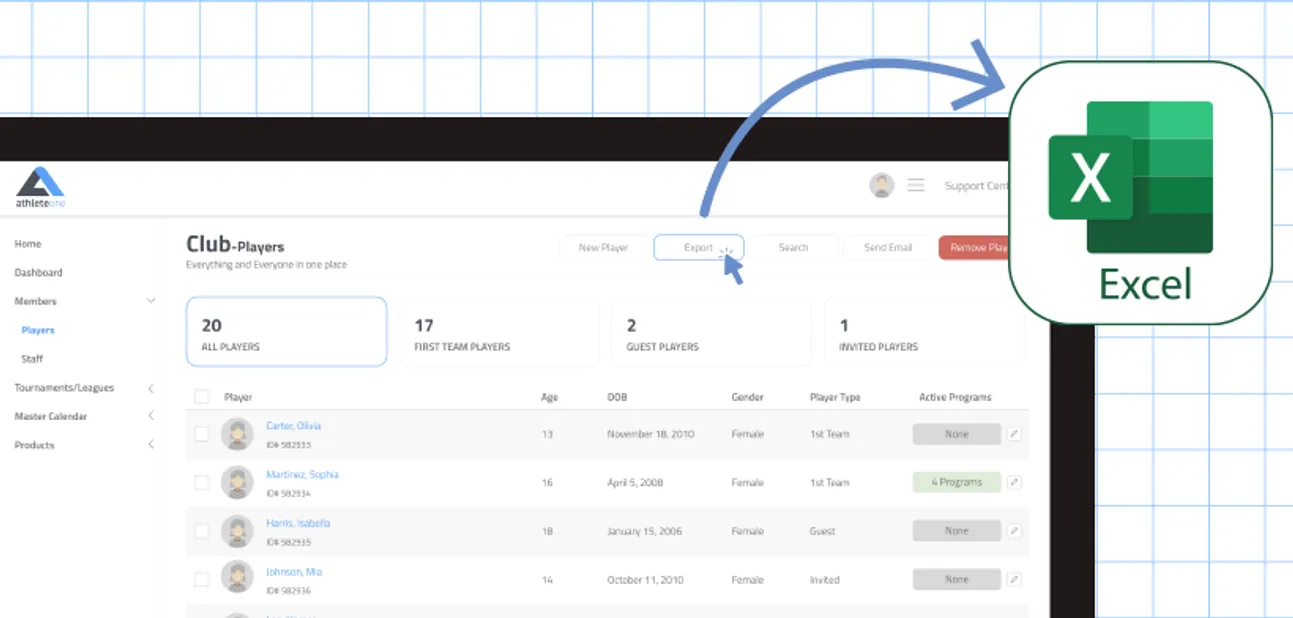Click the date January 15, 2006

[644, 531]
